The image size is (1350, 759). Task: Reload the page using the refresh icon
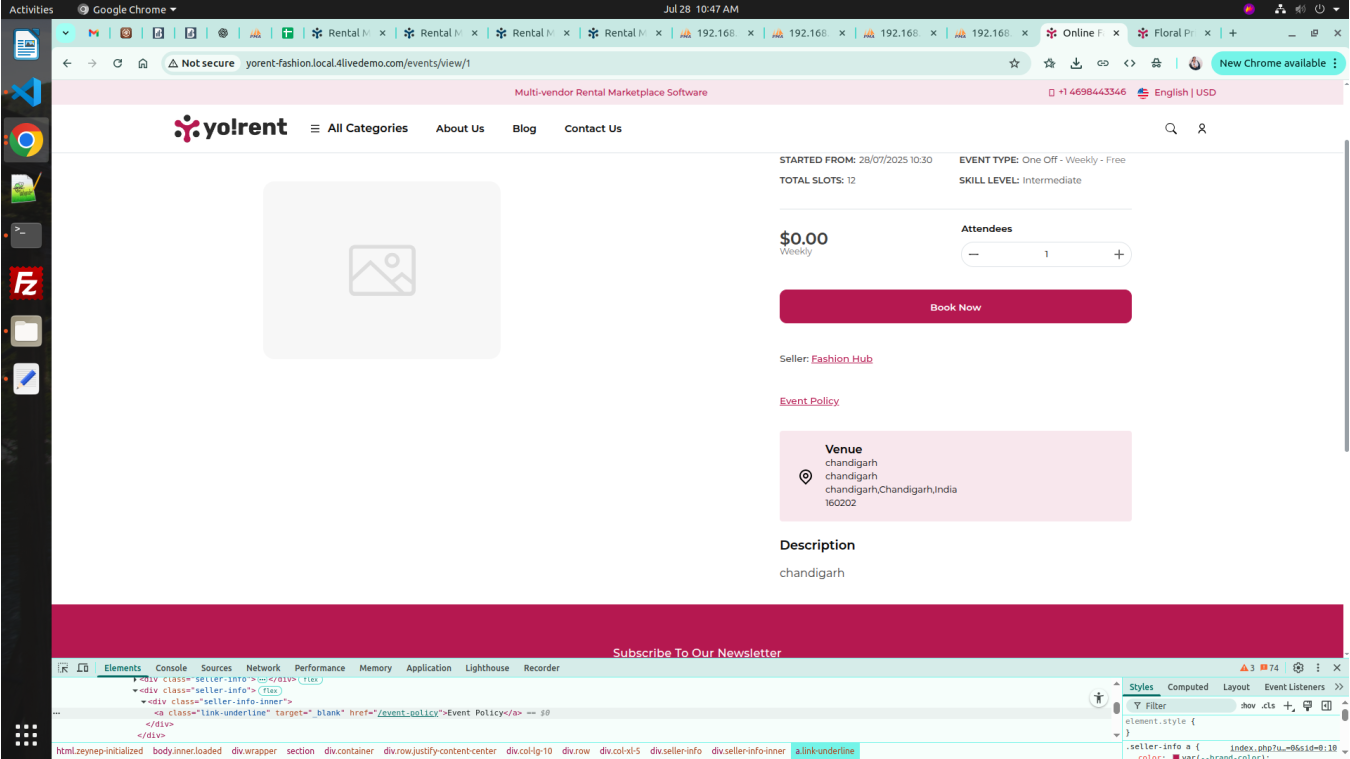[x=117, y=63]
